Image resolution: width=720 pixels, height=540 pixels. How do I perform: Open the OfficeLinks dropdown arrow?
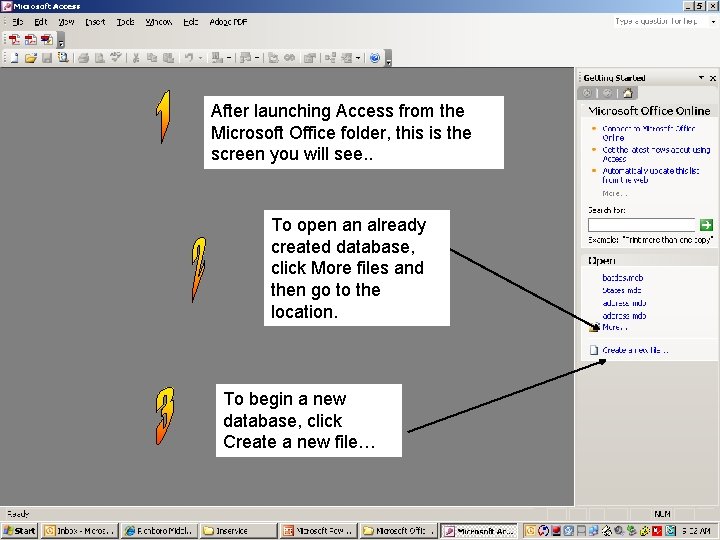(x=229, y=58)
